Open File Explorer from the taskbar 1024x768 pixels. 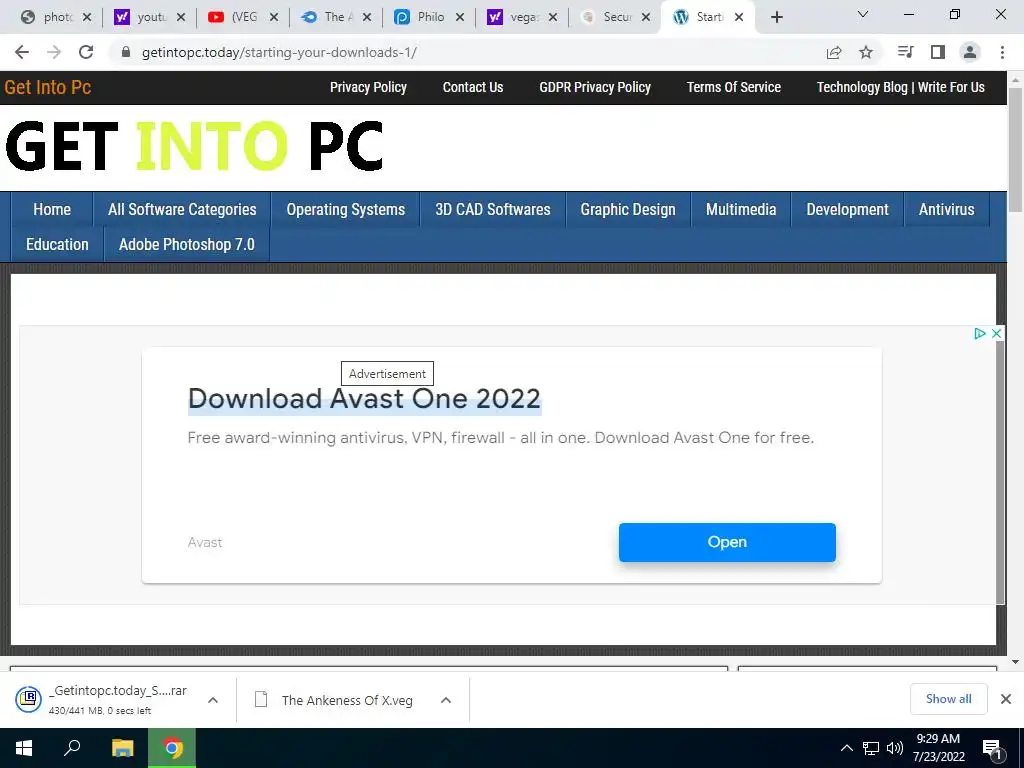click(122, 748)
